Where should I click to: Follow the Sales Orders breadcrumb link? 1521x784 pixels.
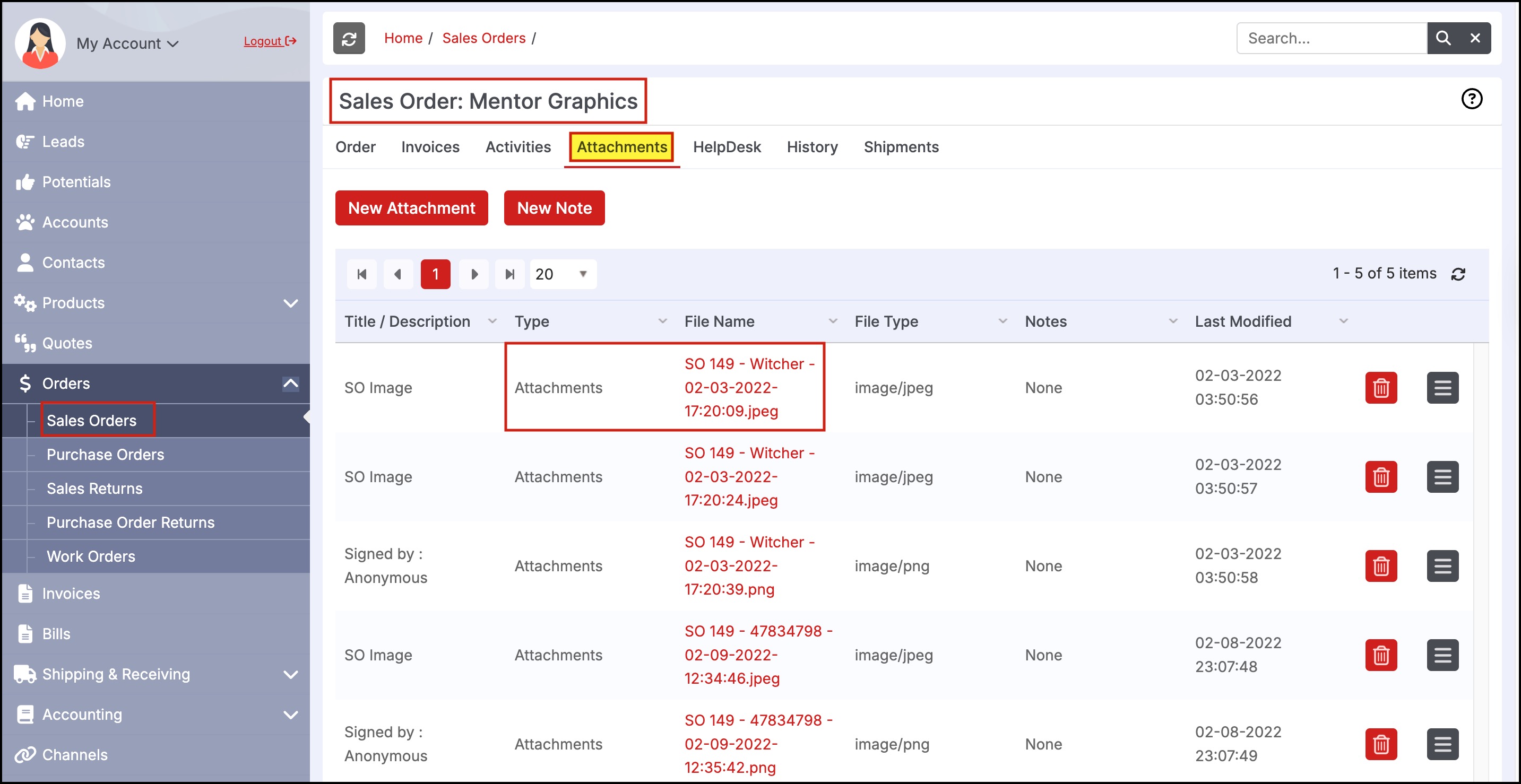pyautogui.click(x=484, y=38)
